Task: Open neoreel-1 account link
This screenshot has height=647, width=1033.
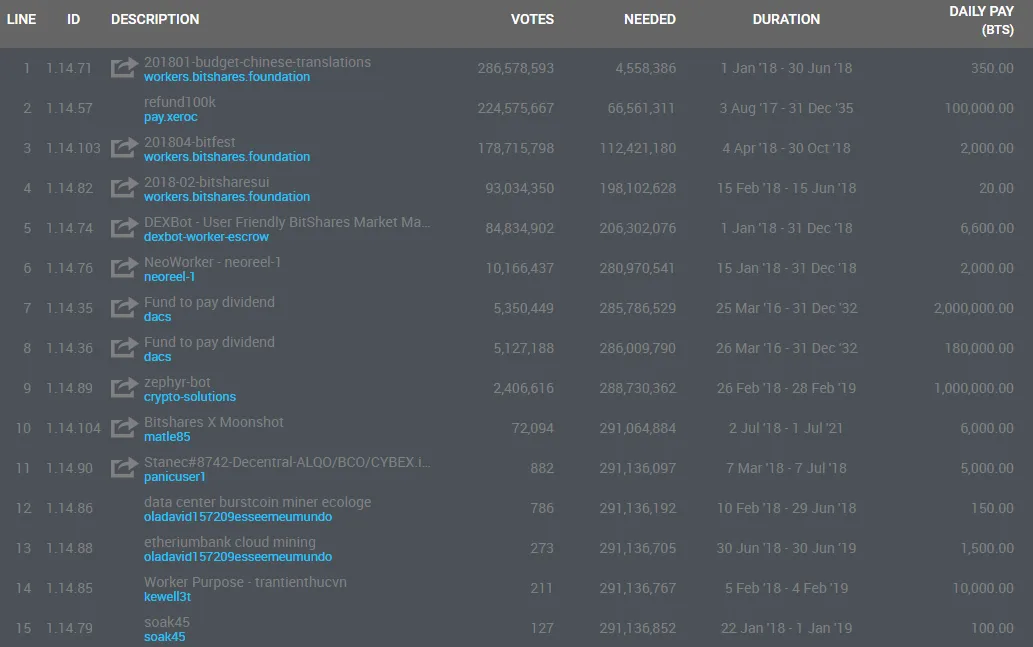Action: coord(169,277)
